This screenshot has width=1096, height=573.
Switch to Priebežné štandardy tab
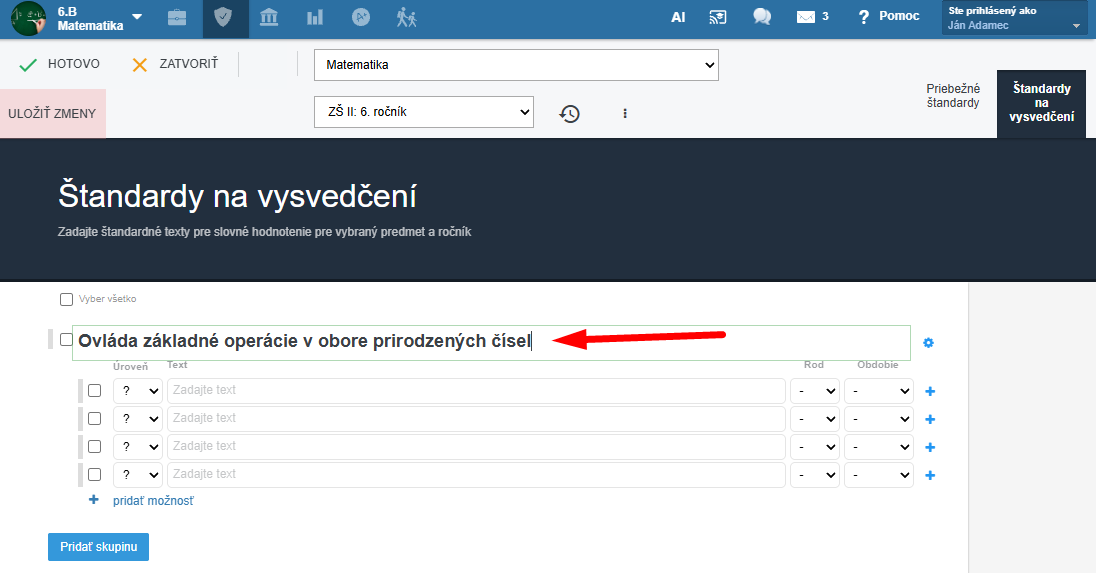(x=953, y=96)
